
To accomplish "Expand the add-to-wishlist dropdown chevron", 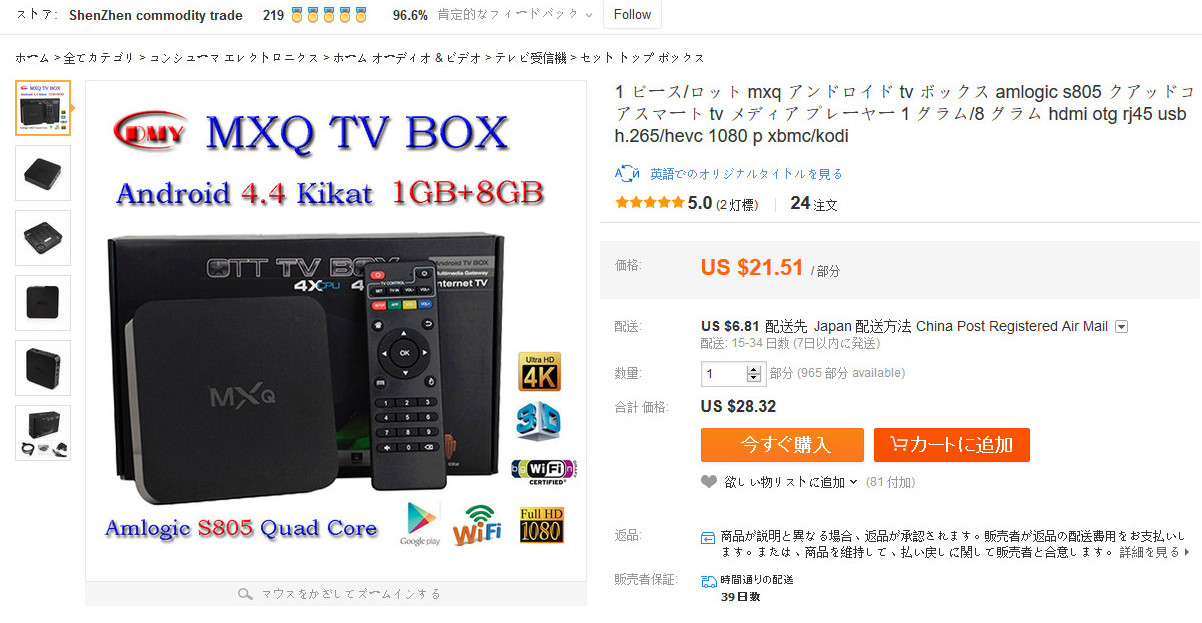I will click(853, 483).
